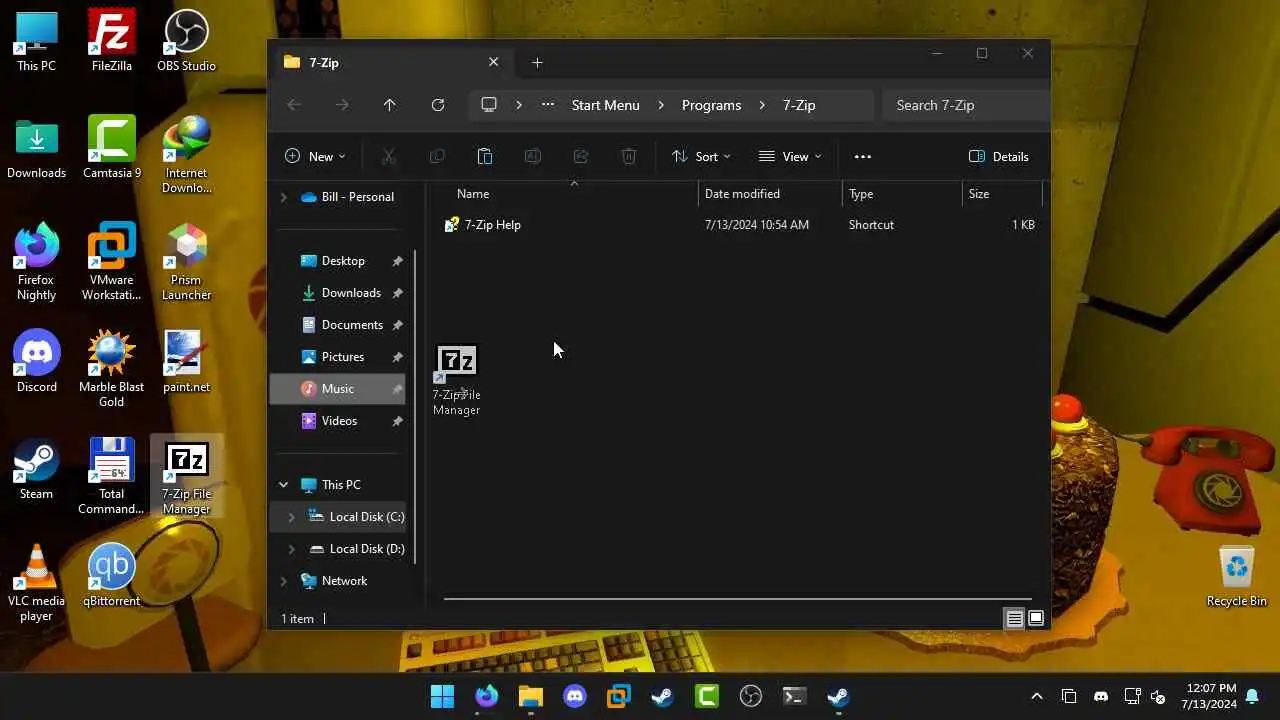Open VLC media player desktop shortcut
Viewport: 1280px width, 720px height.
click(x=36, y=583)
